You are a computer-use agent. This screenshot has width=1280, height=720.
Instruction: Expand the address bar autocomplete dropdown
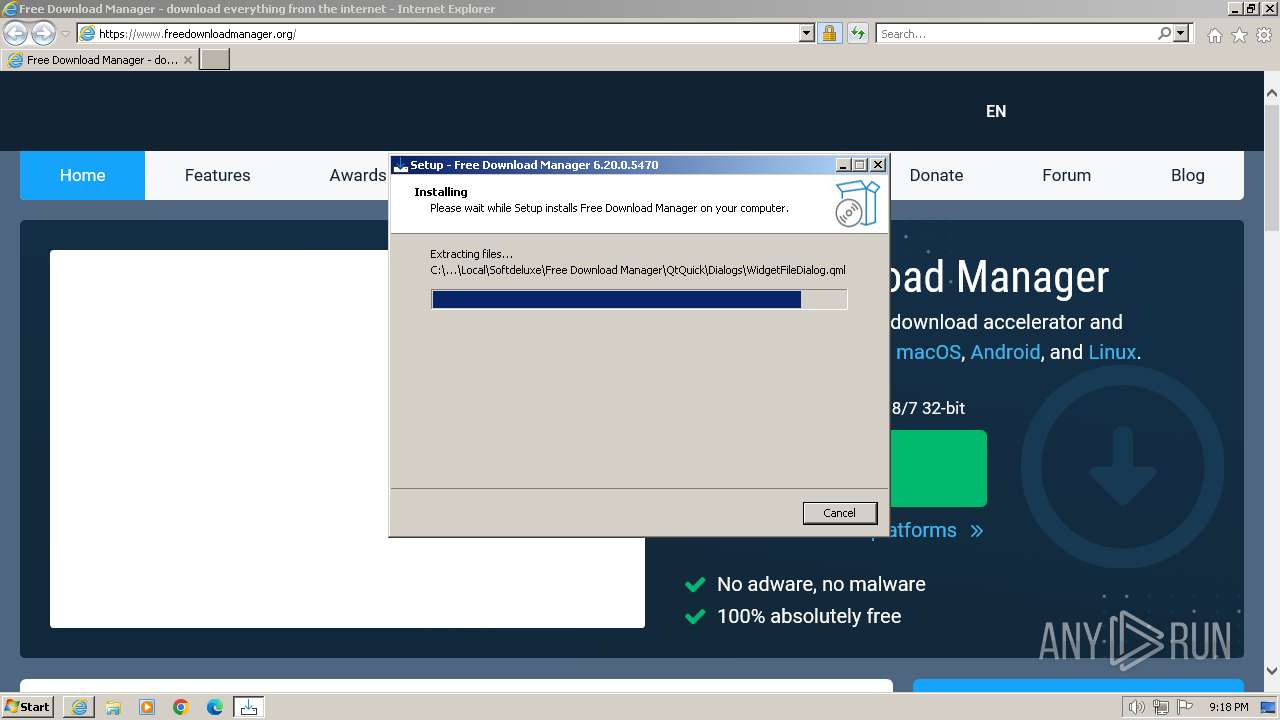(x=807, y=33)
